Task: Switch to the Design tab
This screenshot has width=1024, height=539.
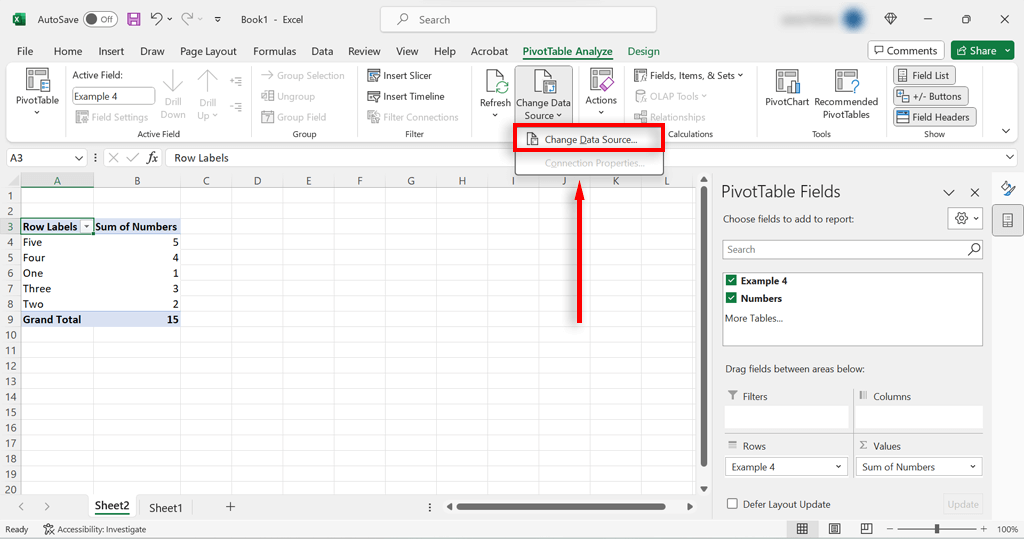Action: coord(643,51)
